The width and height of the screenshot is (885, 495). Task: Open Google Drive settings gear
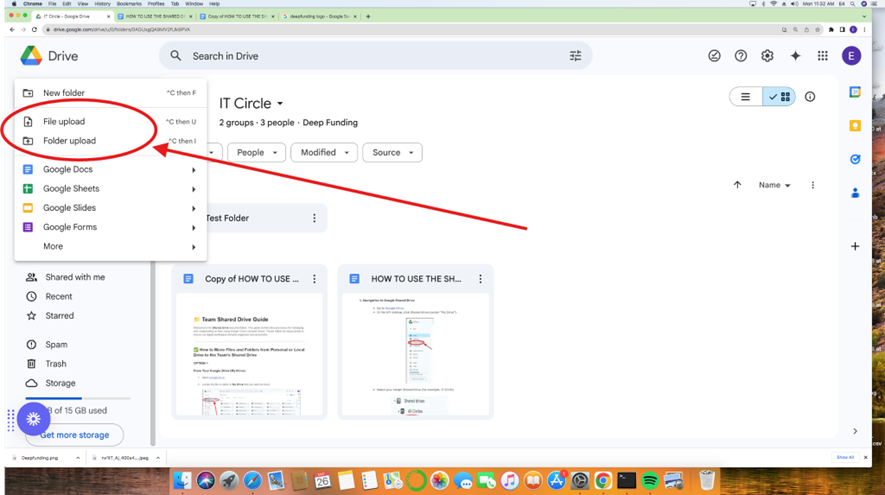coord(767,56)
